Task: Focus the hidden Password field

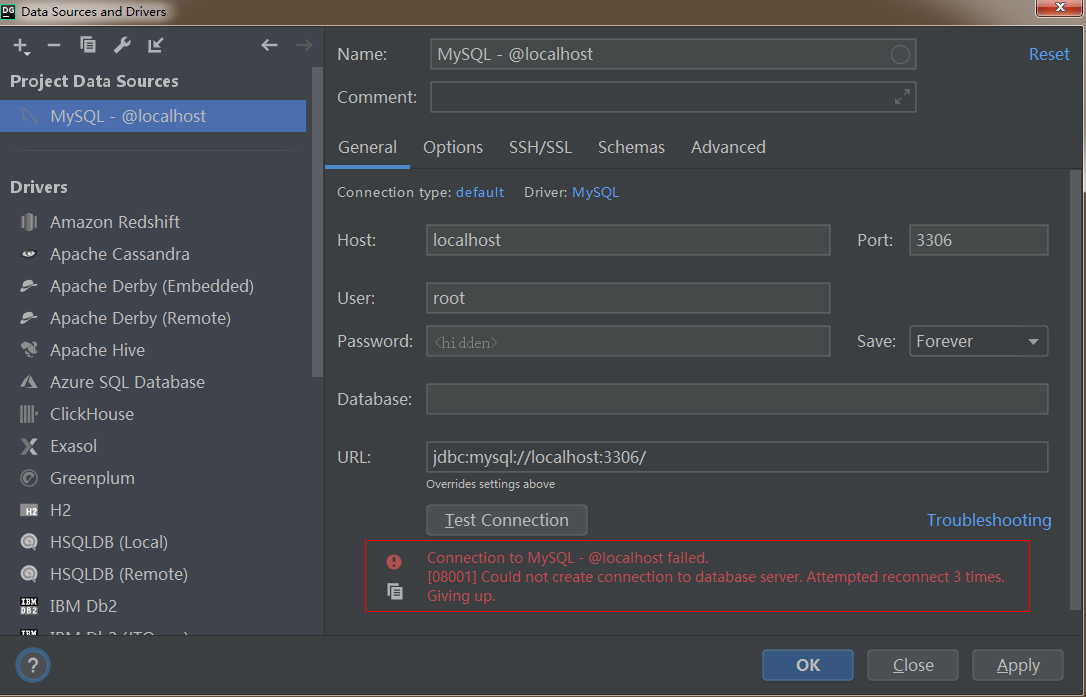Action: point(628,342)
